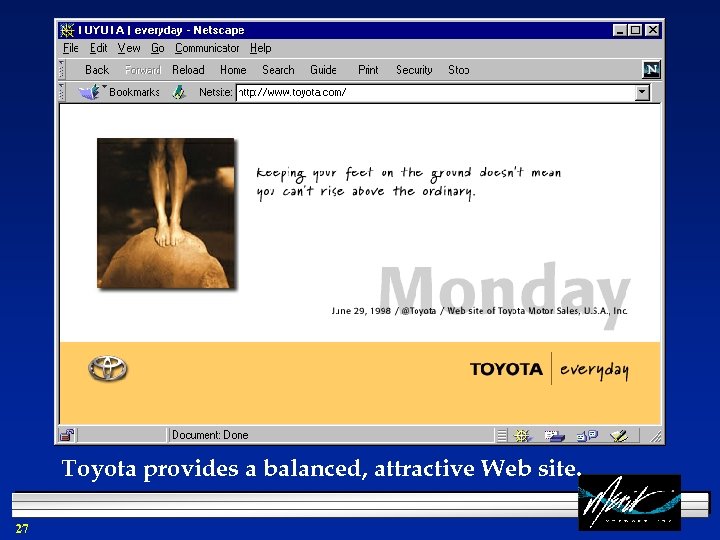Click the security padlock status icon
Viewport: 720px width, 540px height.
[x=68, y=435]
